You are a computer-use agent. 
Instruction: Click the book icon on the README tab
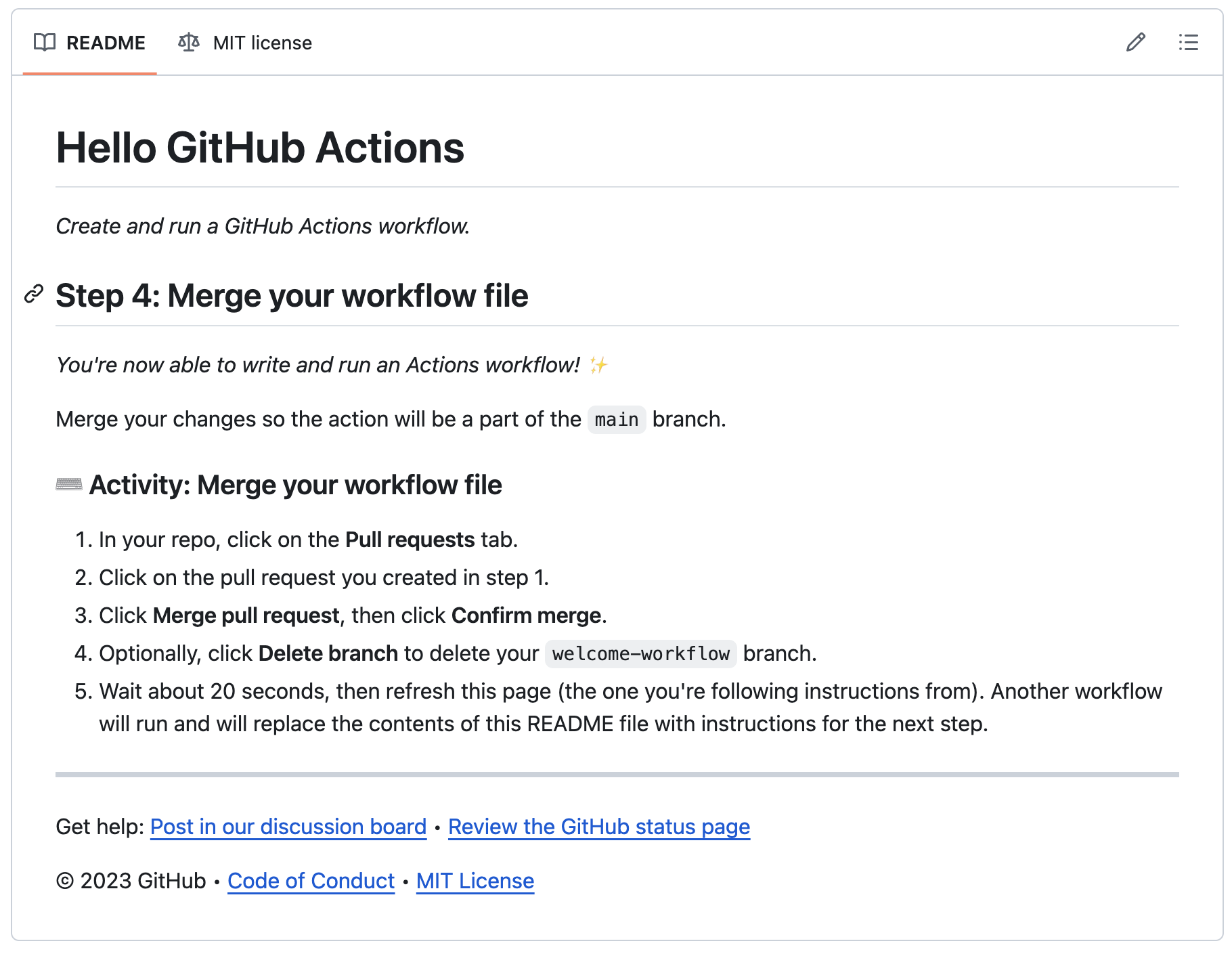coord(45,43)
